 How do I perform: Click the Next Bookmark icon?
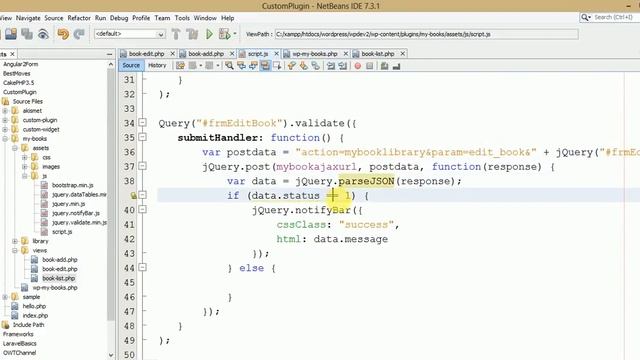pyautogui.click(x=303, y=66)
